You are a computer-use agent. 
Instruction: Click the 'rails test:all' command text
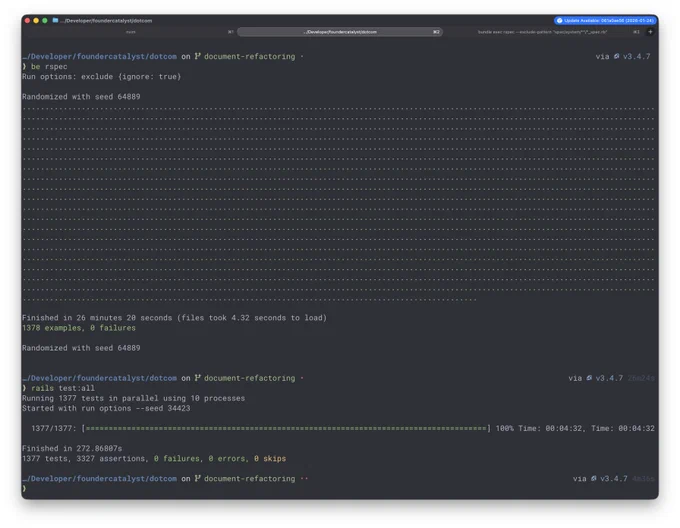click(63, 388)
